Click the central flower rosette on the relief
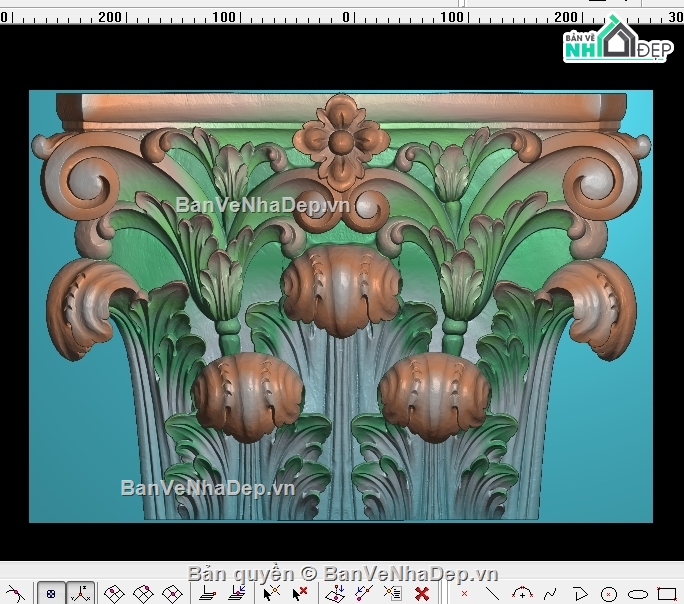Screen dimensions: 684x604 342,142
